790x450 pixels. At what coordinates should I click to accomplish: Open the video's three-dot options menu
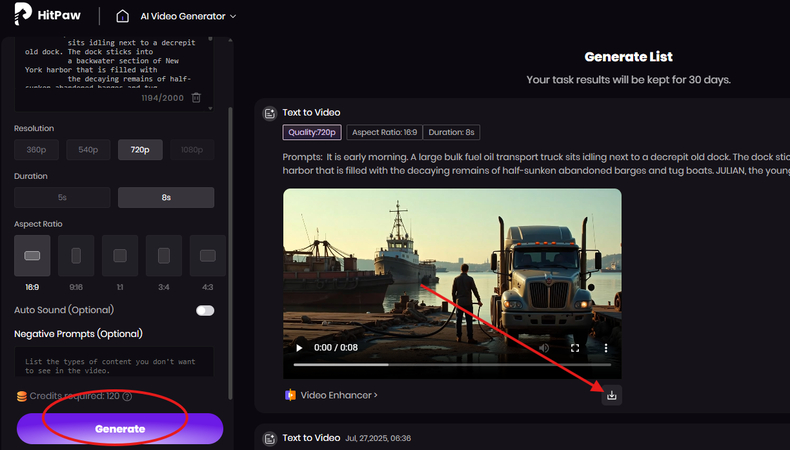tap(606, 348)
